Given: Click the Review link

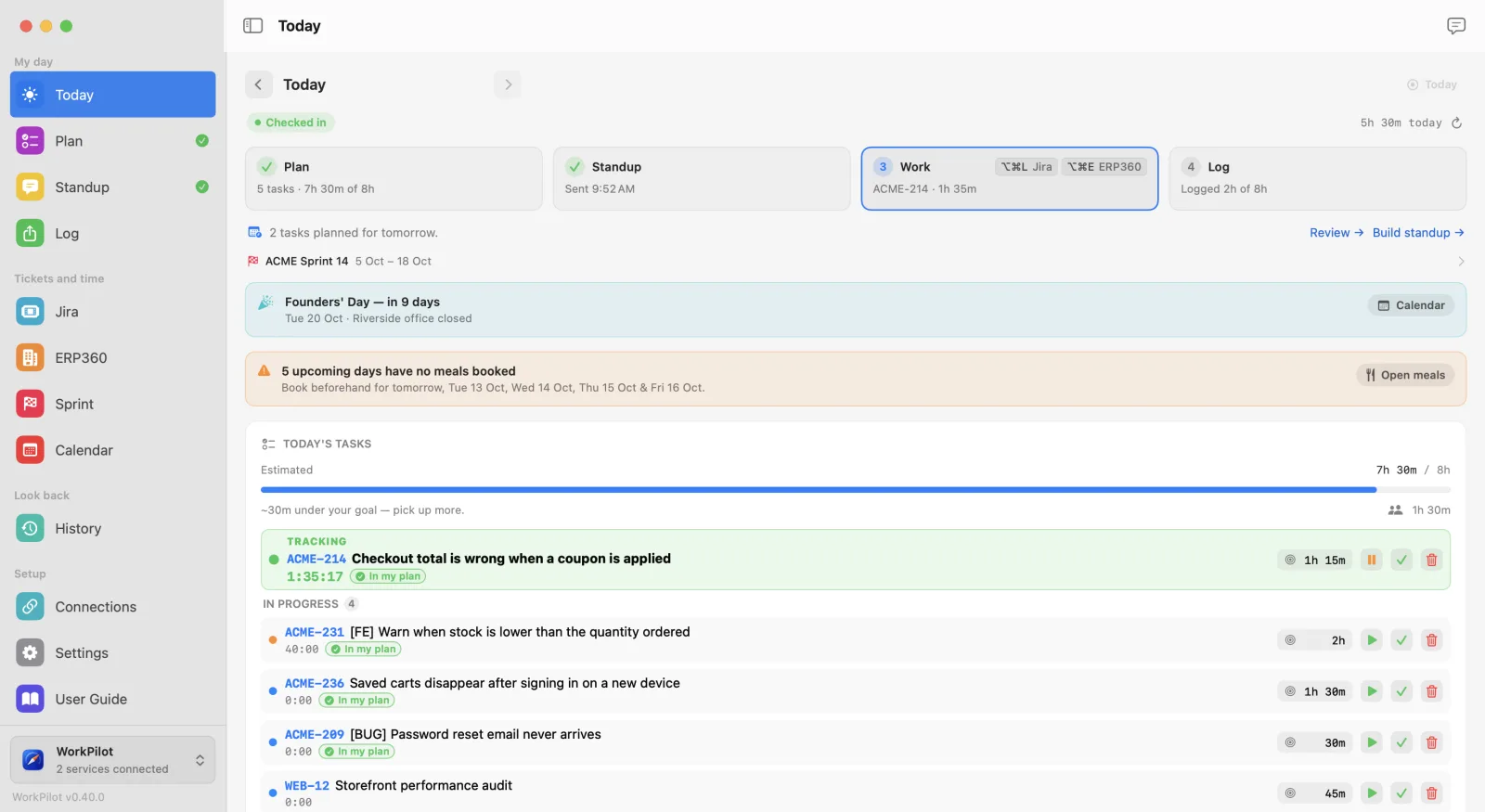Looking at the screenshot, I should (x=1336, y=233).
